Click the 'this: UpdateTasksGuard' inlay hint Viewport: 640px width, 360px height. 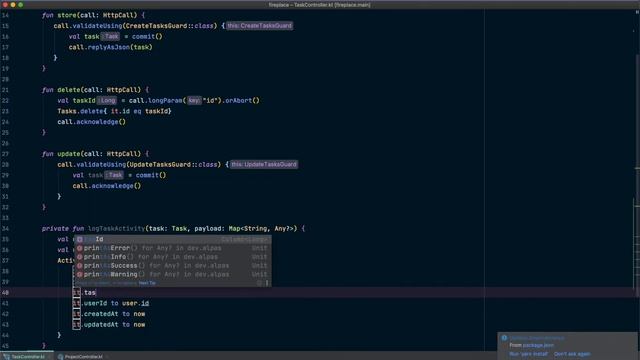click(x=264, y=164)
